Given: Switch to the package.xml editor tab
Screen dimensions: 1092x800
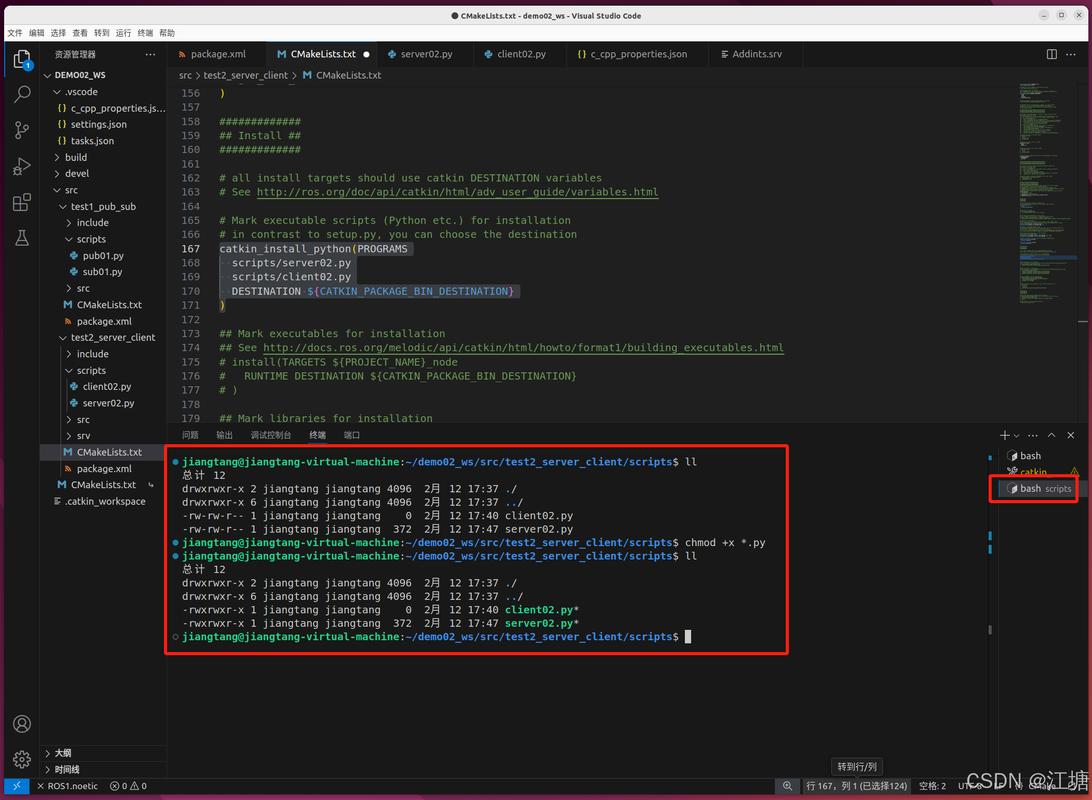Looking at the screenshot, I should click(x=217, y=54).
